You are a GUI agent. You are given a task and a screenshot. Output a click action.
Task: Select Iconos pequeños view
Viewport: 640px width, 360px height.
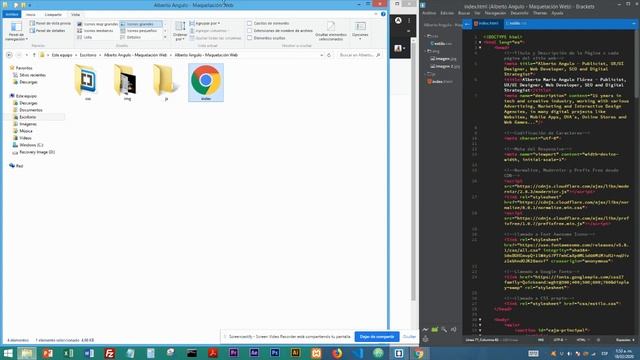pos(139,31)
